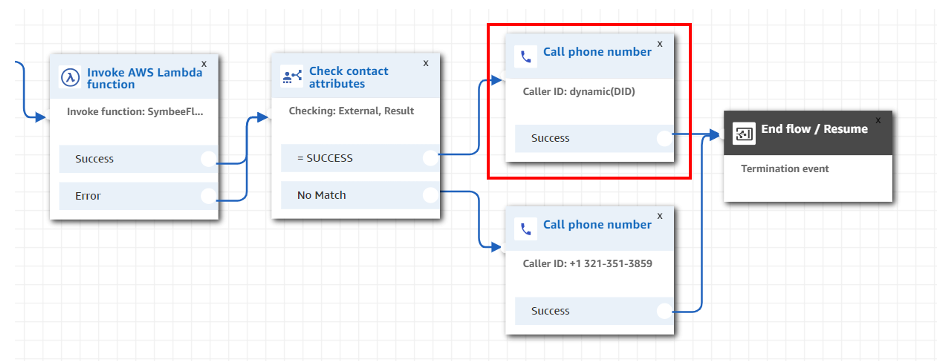Remove the Invoke AWS Lambda function block
The image size is (937, 361).
click(204, 63)
